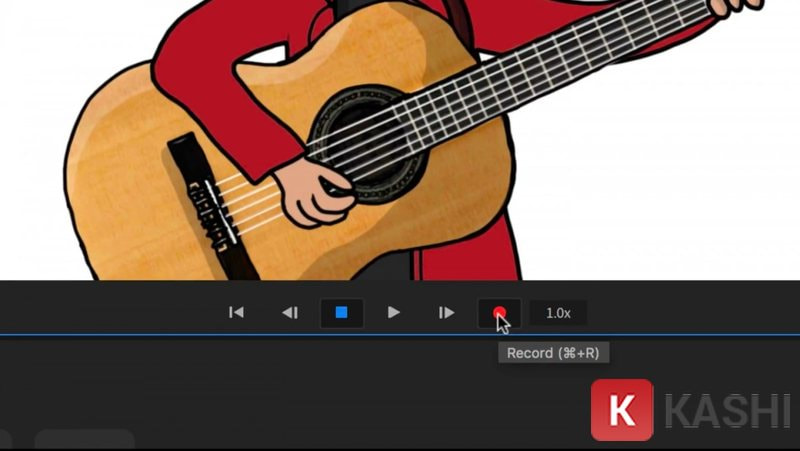The width and height of the screenshot is (800, 451).
Task: Open the 1.0x playback speed dropdown
Action: click(558, 313)
